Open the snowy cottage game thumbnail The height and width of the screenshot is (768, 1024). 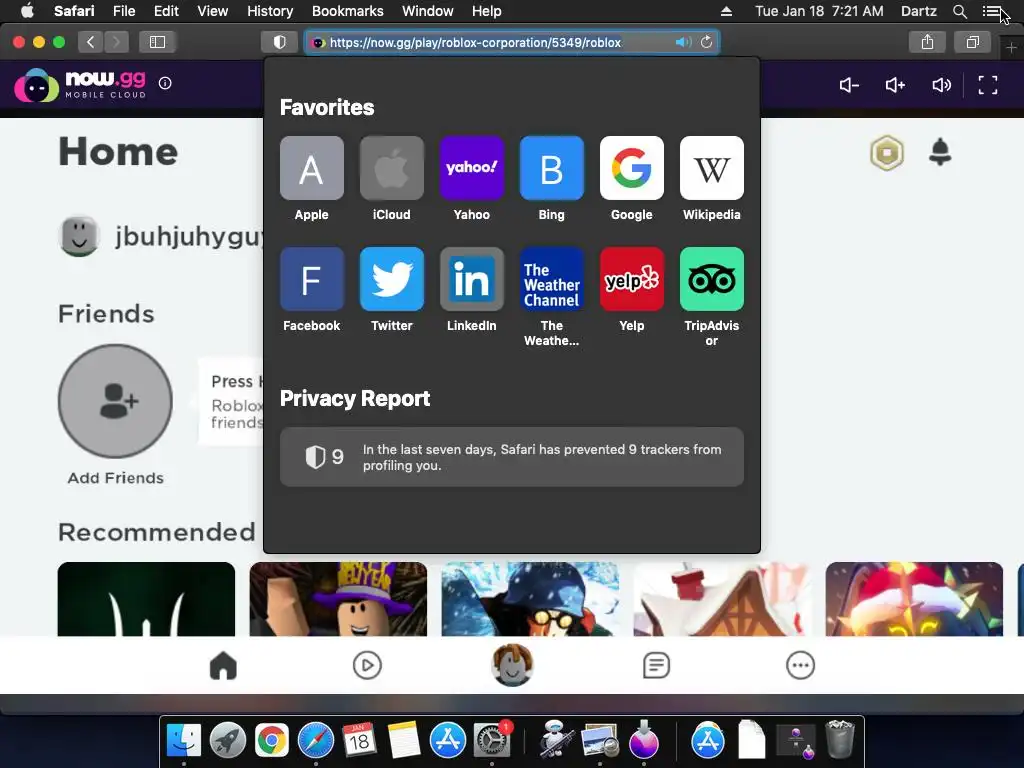tap(722, 599)
